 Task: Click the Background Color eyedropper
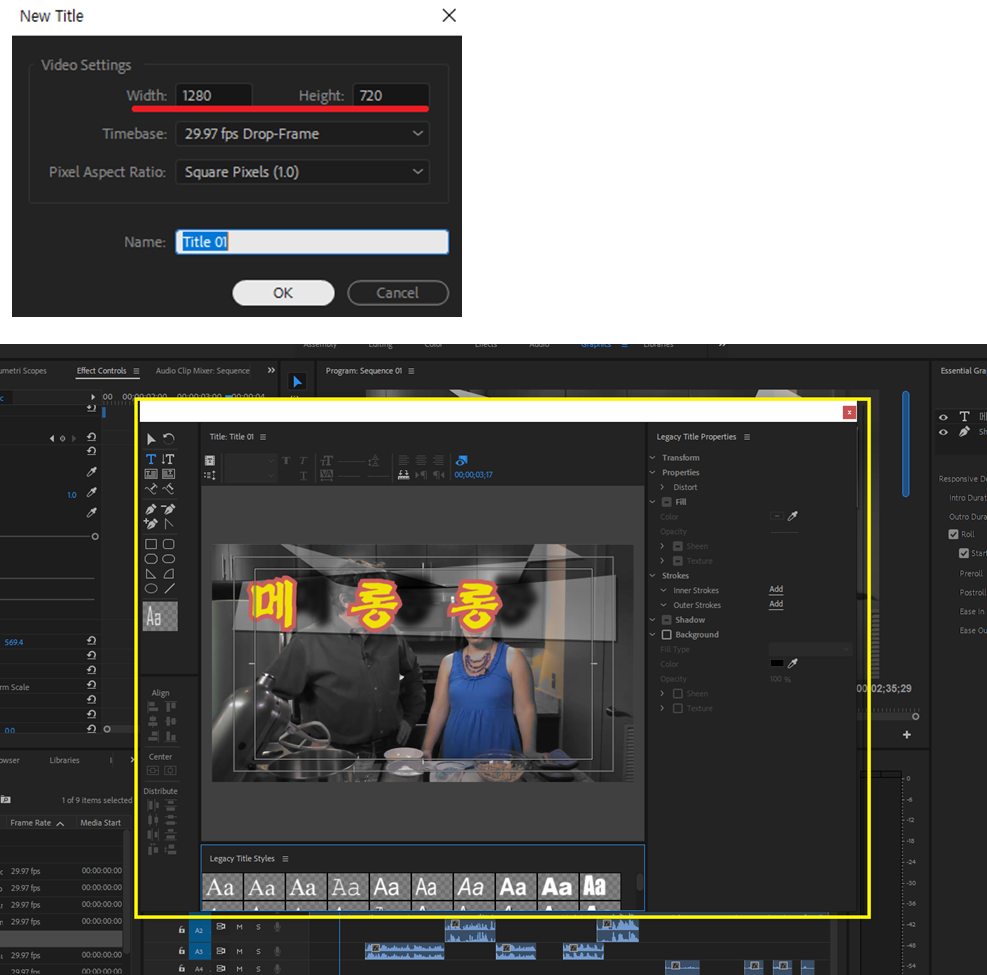click(x=793, y=663)
